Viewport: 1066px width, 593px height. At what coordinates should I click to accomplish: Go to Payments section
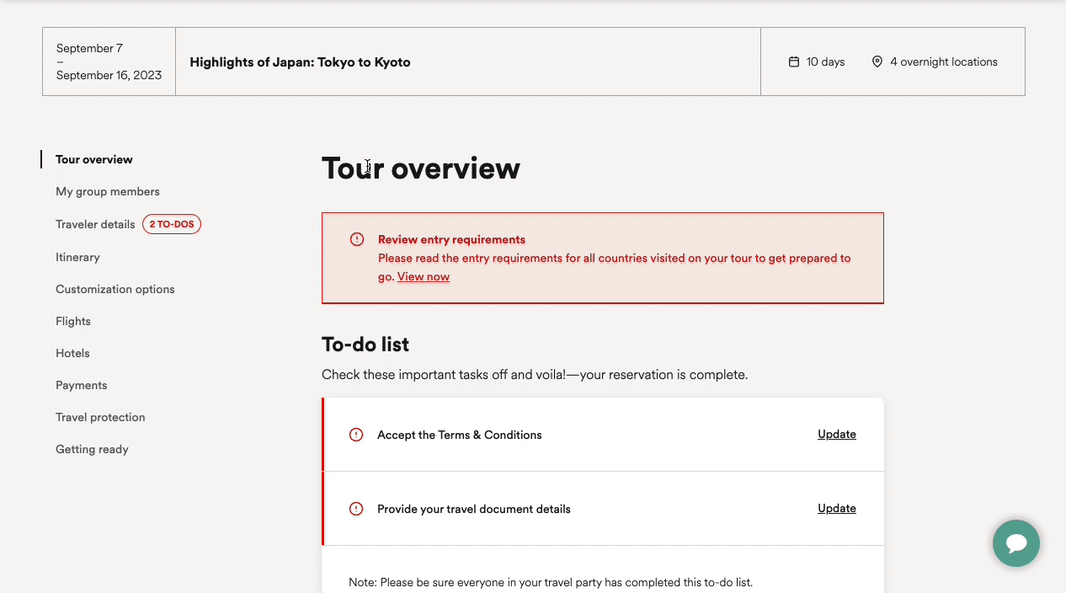pos(81,386)
